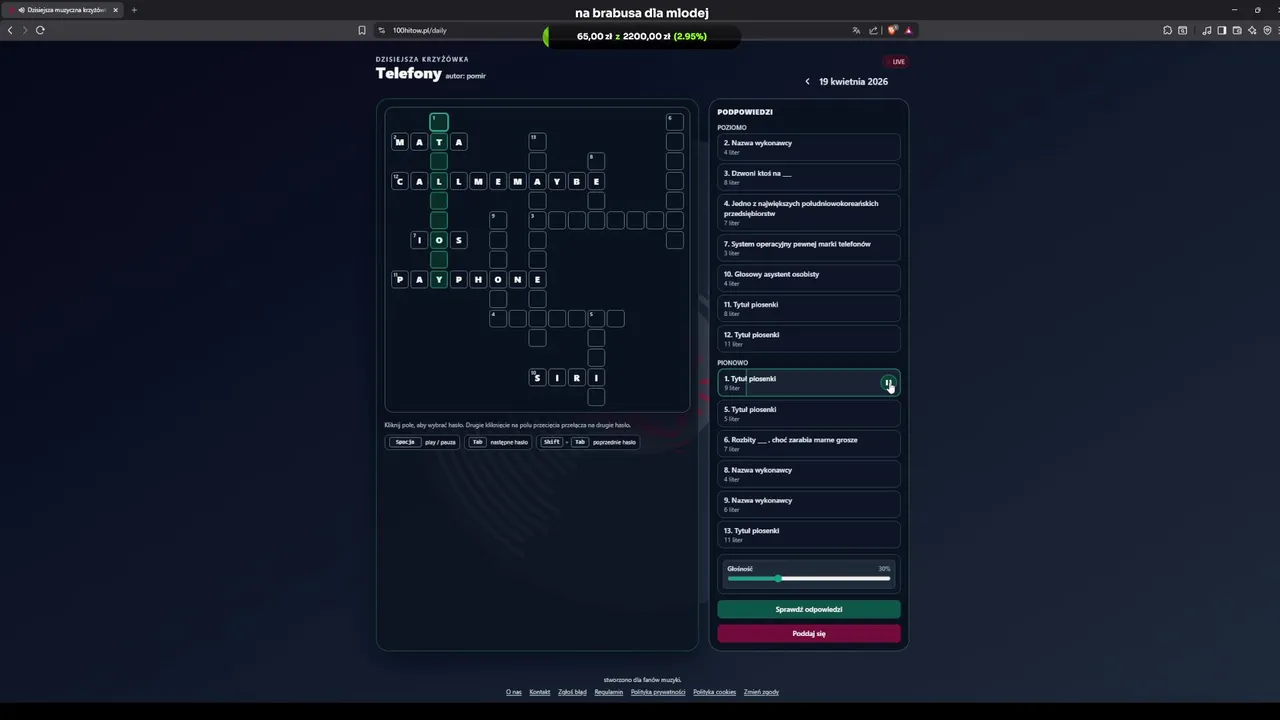Select clue 7 System operacyjny
1280x720 pixels.
(808, 247)
